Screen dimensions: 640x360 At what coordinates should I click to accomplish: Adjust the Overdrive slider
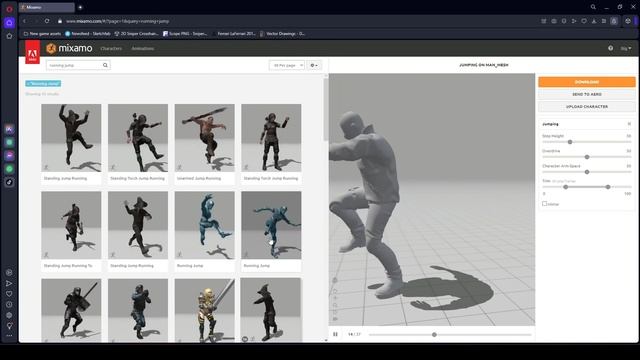[x=587, y=157]
